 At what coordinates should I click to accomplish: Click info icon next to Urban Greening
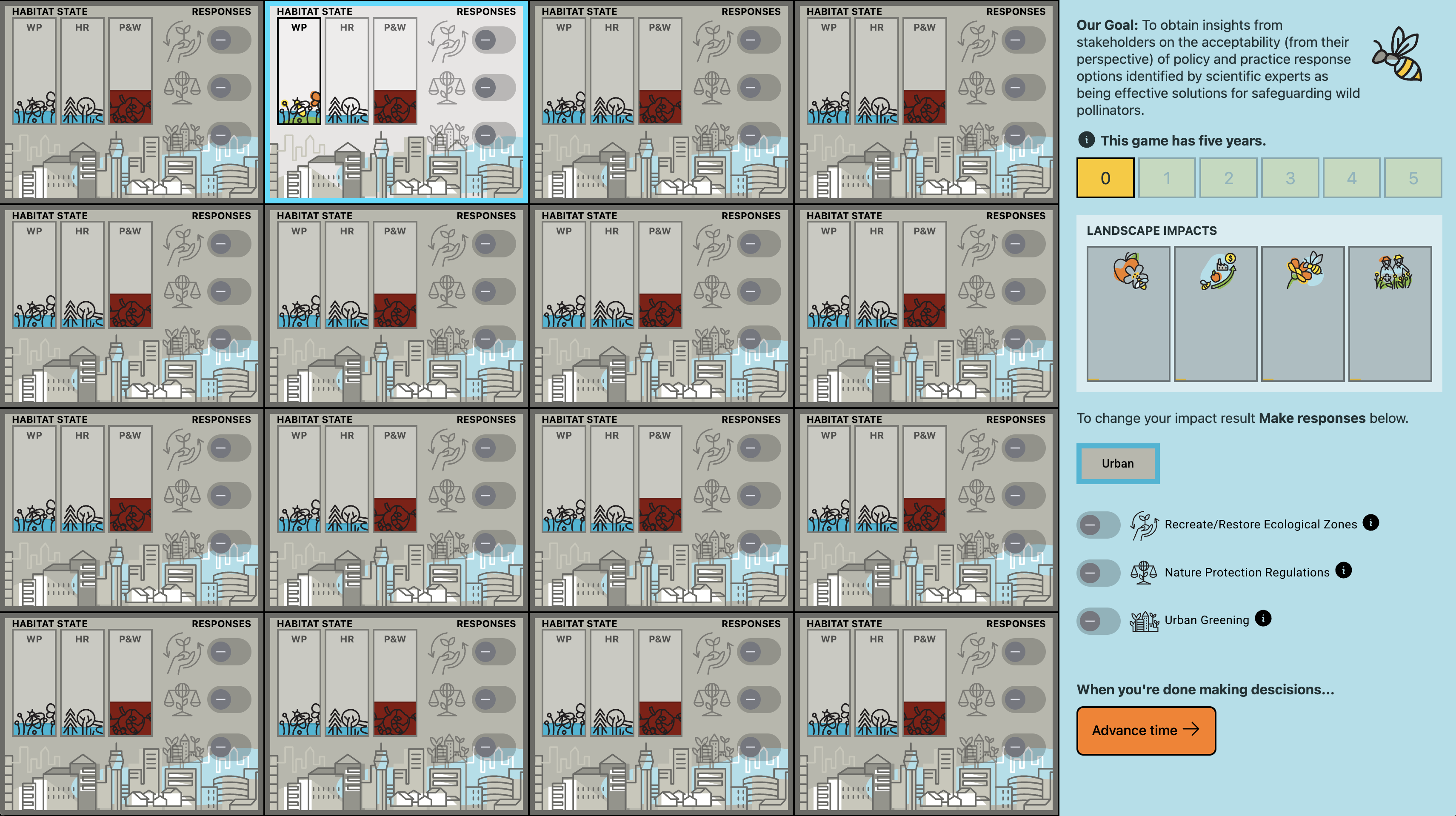tap(1263, 619)
